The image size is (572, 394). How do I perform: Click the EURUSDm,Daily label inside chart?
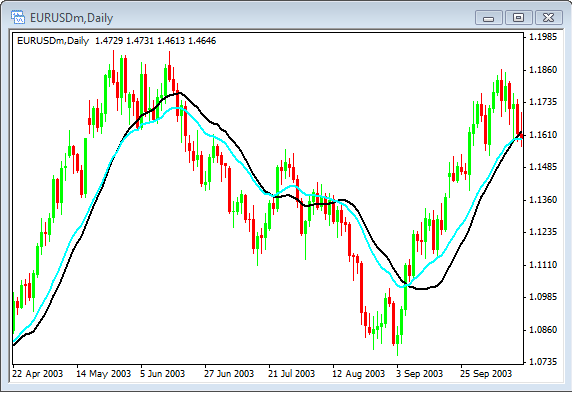53,41
